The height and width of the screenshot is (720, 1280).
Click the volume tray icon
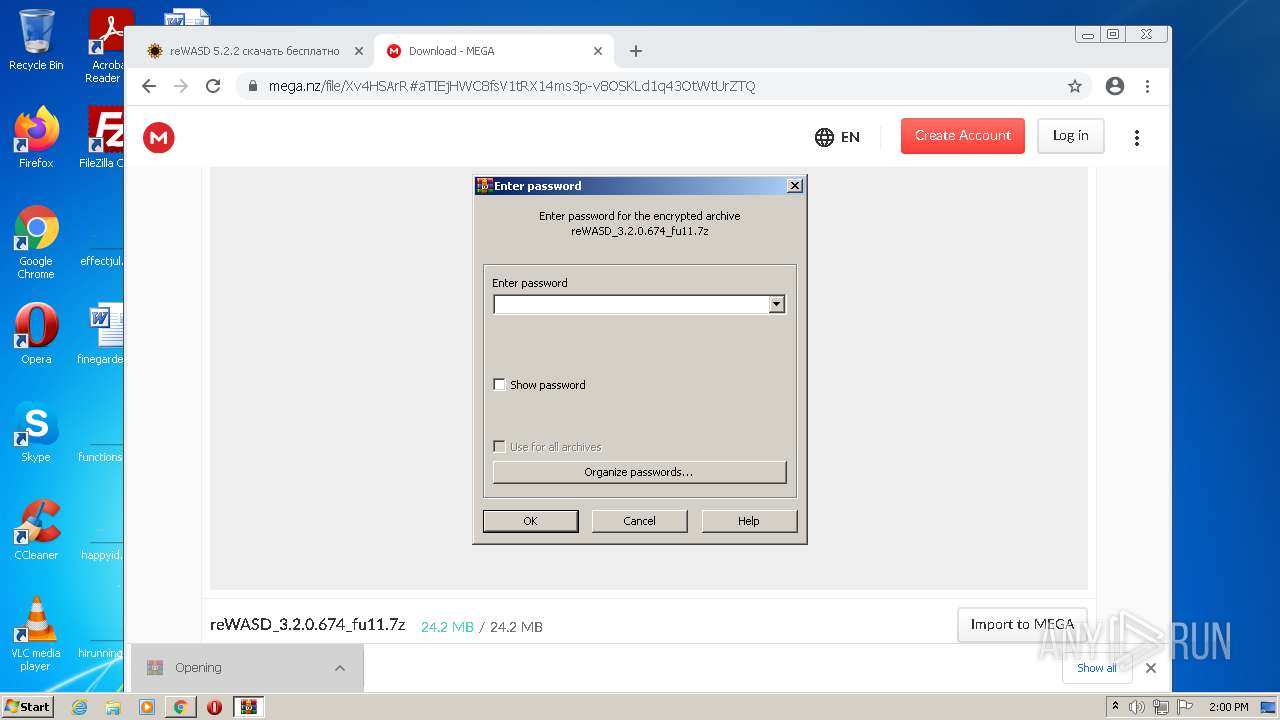coord(1137,707)
